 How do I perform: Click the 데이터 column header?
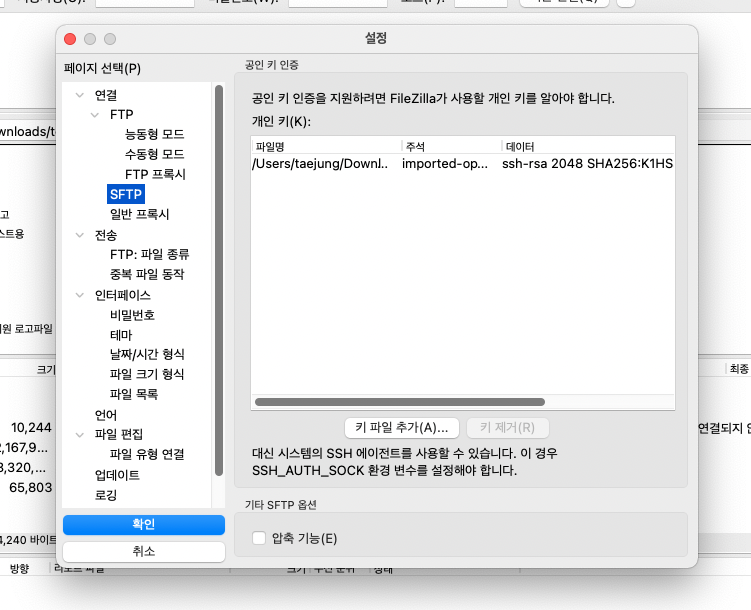point(588,147)
